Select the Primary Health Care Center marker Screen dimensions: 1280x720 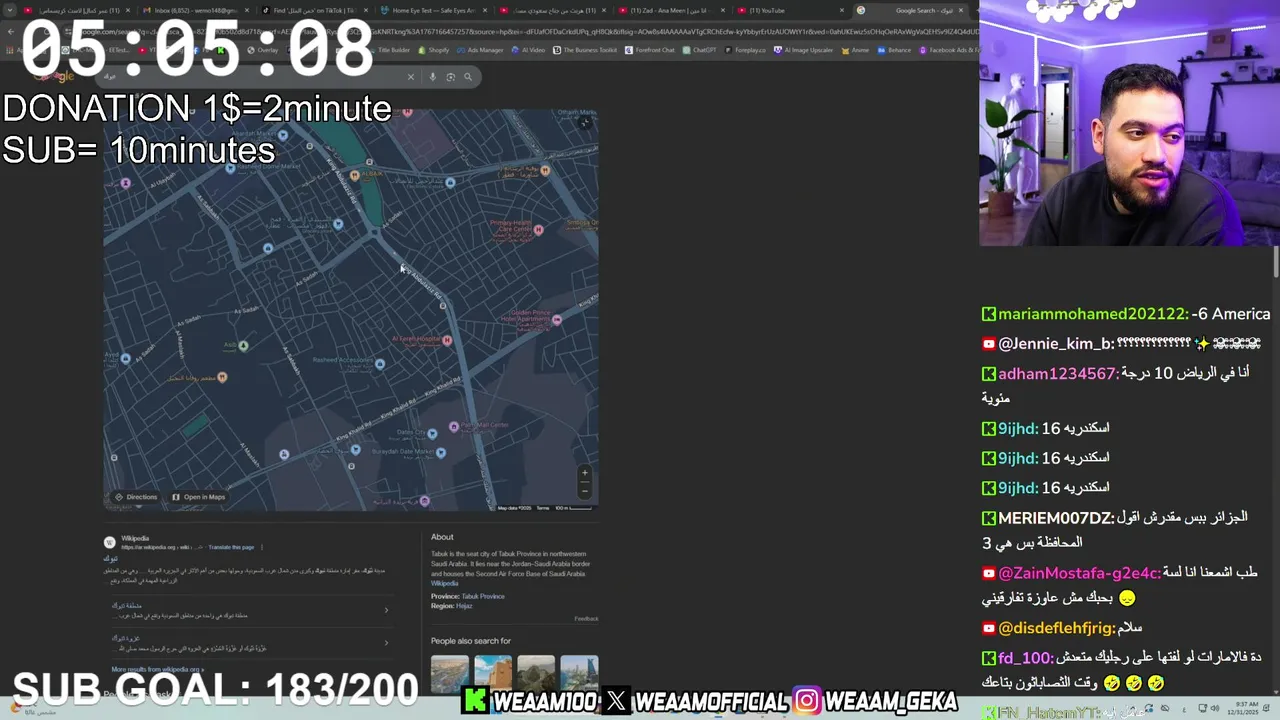539,230
